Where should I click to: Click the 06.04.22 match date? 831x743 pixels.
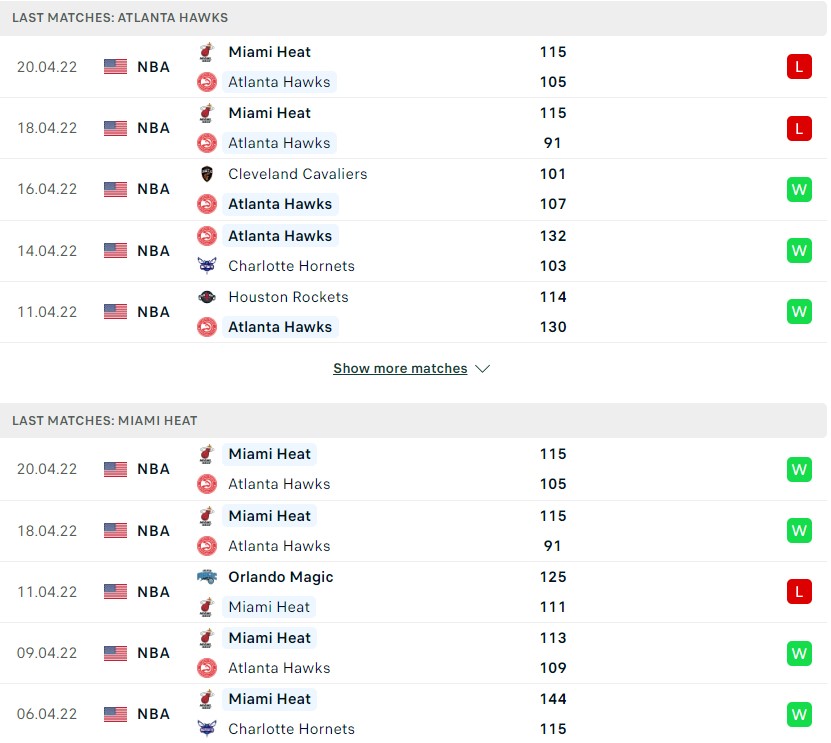47,714
